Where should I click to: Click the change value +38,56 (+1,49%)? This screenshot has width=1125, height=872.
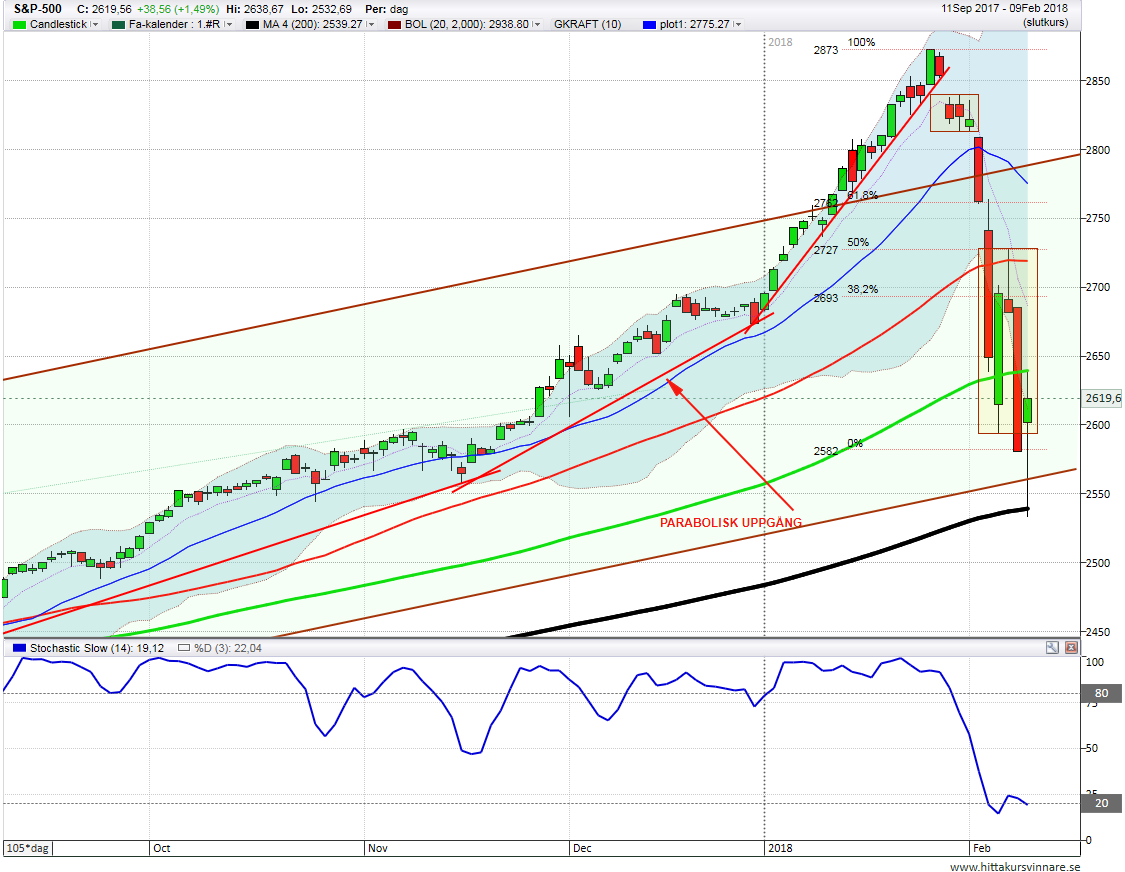click(x=177, y=9)
